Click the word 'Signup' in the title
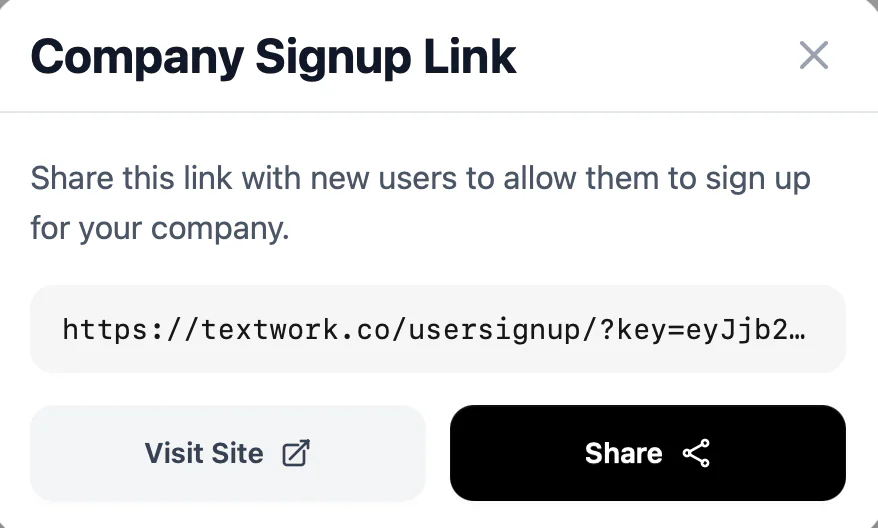The width and height of the screenshot is (878, 528). click(x=335, y=57)
